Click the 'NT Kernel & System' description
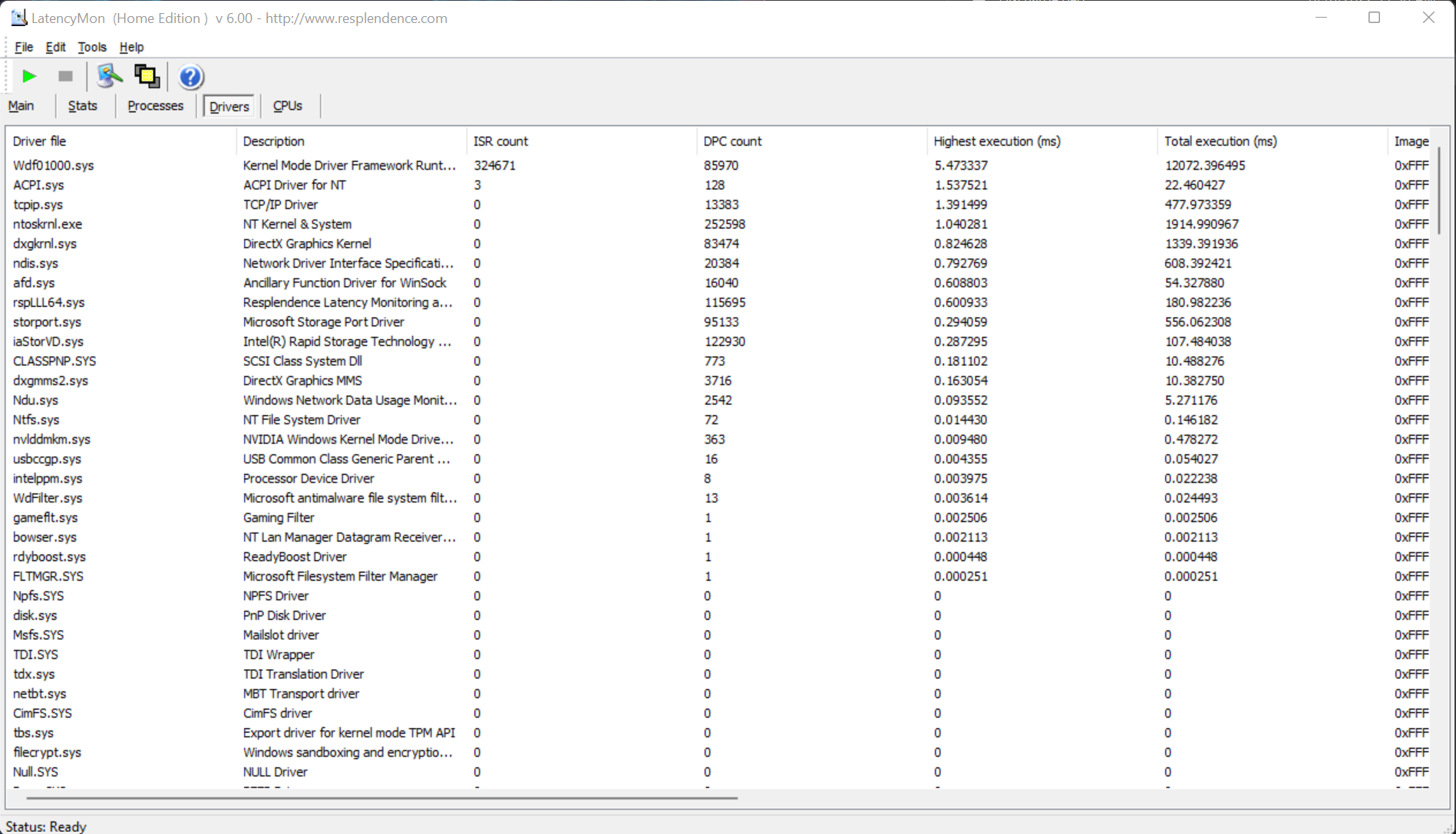Screen dimensions: 1456x834 [x=297, y=224]
